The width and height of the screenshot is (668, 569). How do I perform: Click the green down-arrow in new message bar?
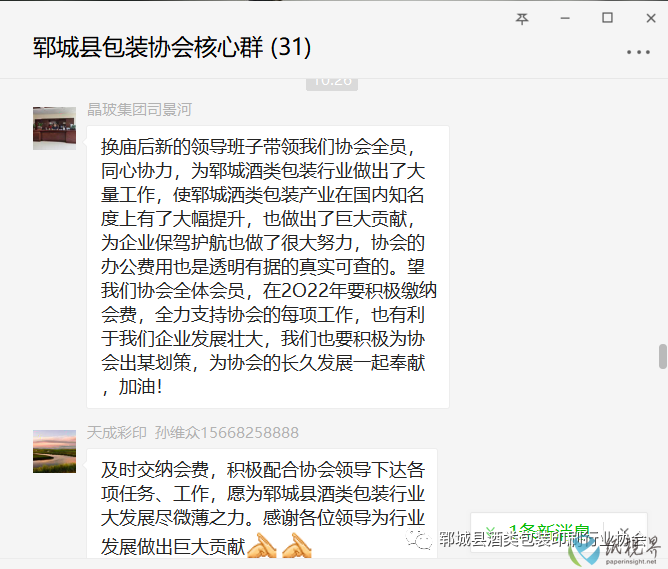[490, 532]
